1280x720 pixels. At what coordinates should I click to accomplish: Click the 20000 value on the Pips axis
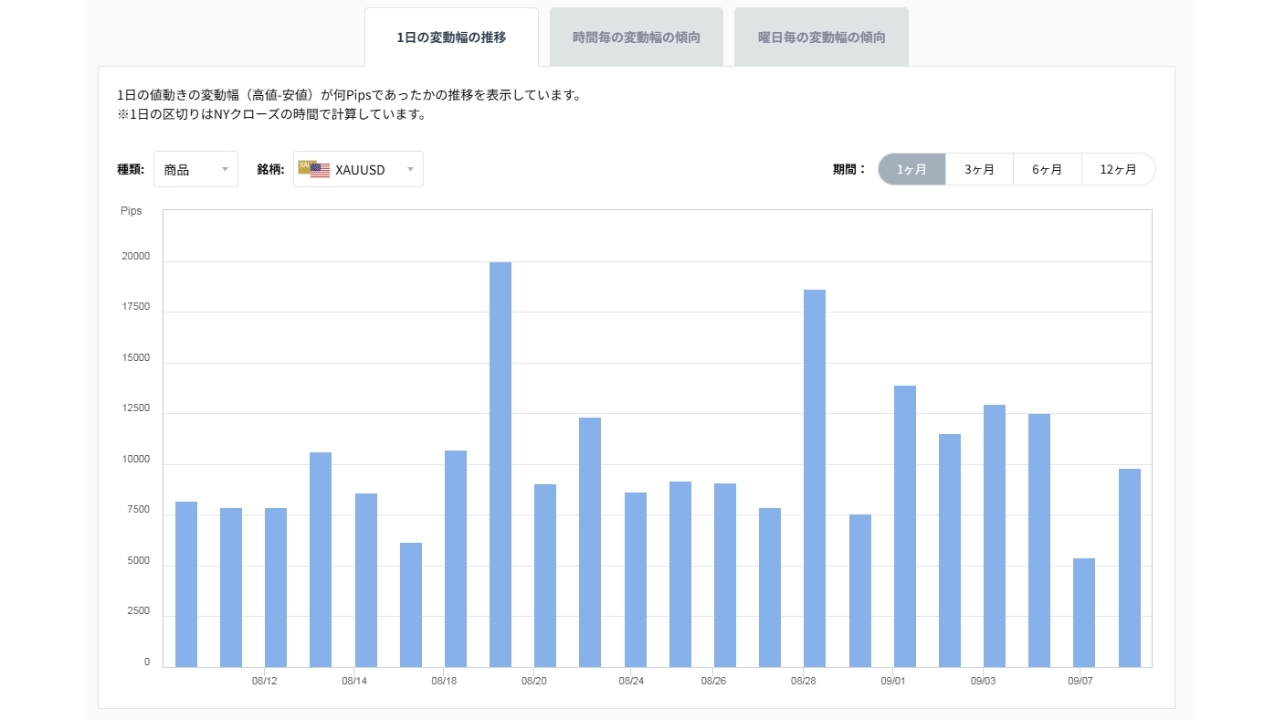(135, 256)
